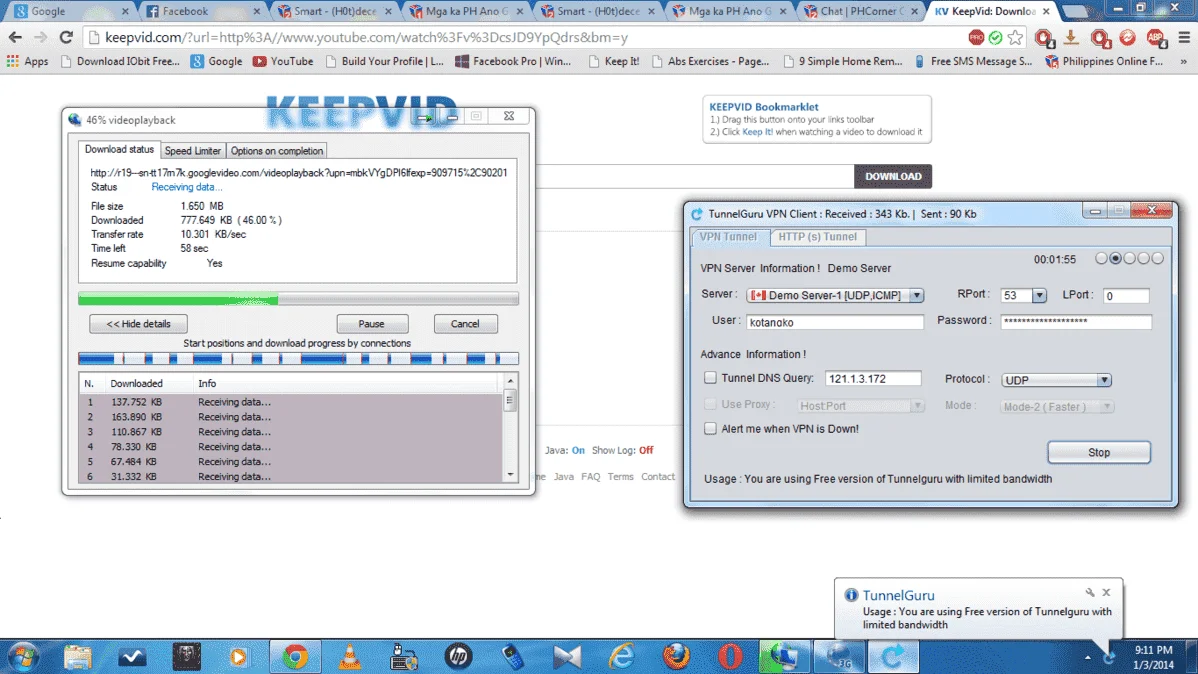1198x674 pixels.
Task: Click the green checkmark icon in address bar
Action: [x=995, y=37]
